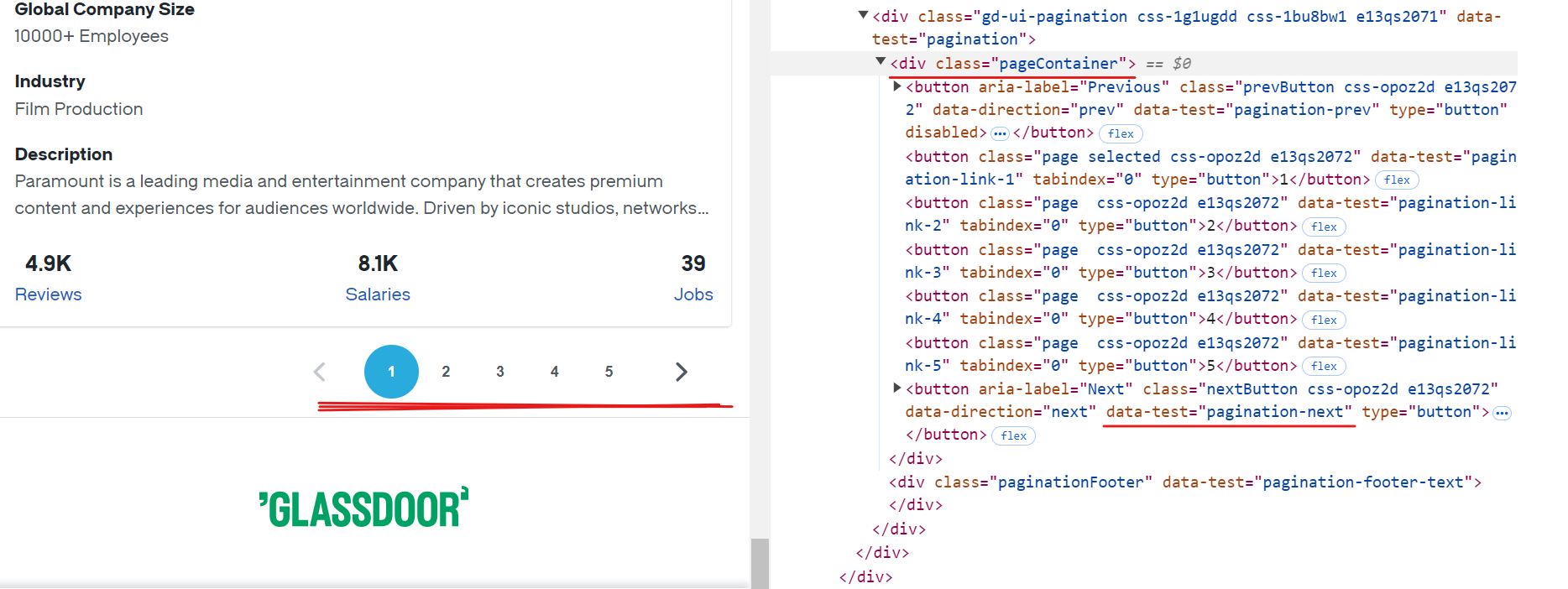Select pagination page 5
This screenshot has height=589, width=1568.
609,372
